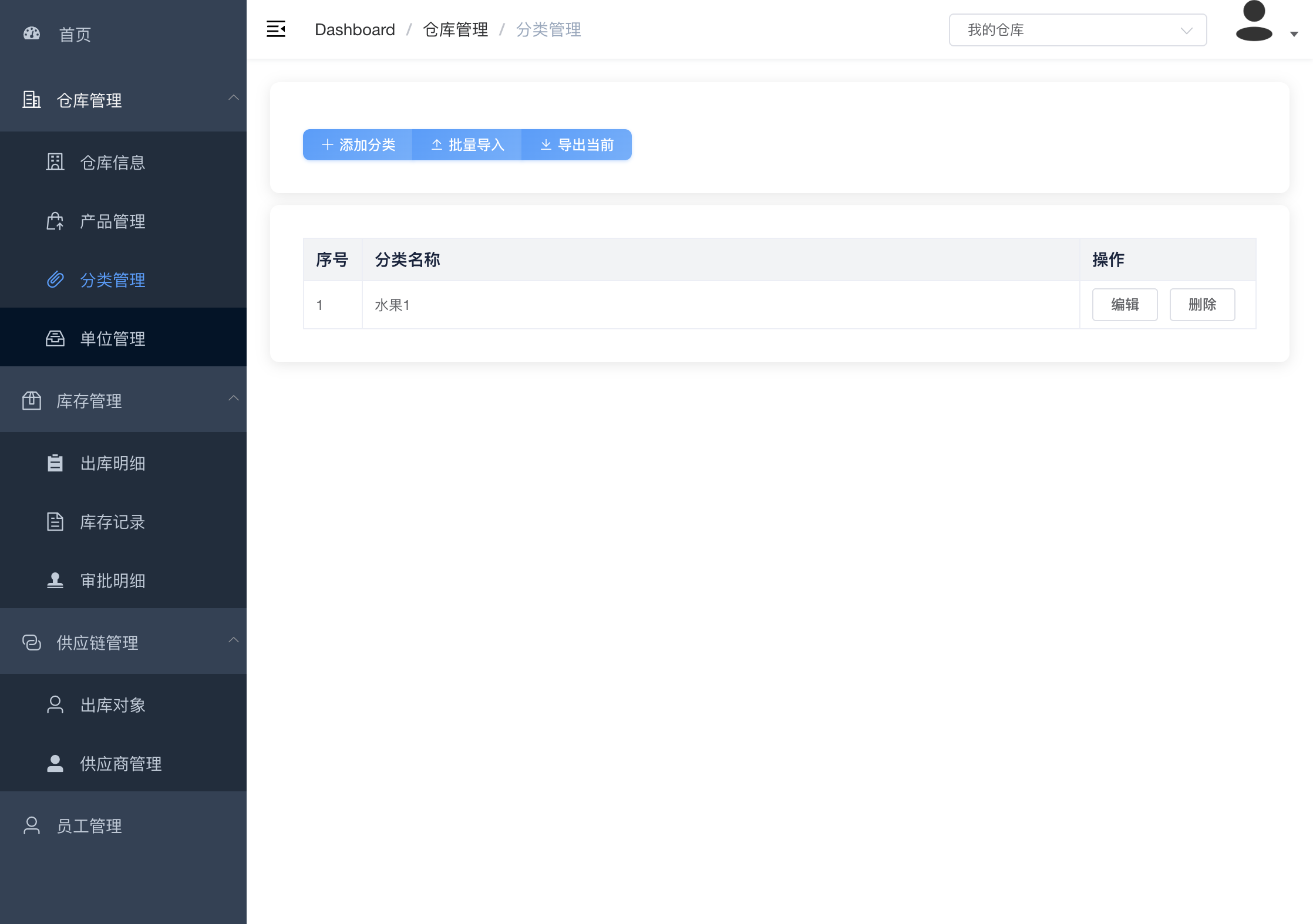Viewport: 1313px width, 924px height.
Task: Click the Dashboard breadcrumb link
Action: click(x=355, y=29)
